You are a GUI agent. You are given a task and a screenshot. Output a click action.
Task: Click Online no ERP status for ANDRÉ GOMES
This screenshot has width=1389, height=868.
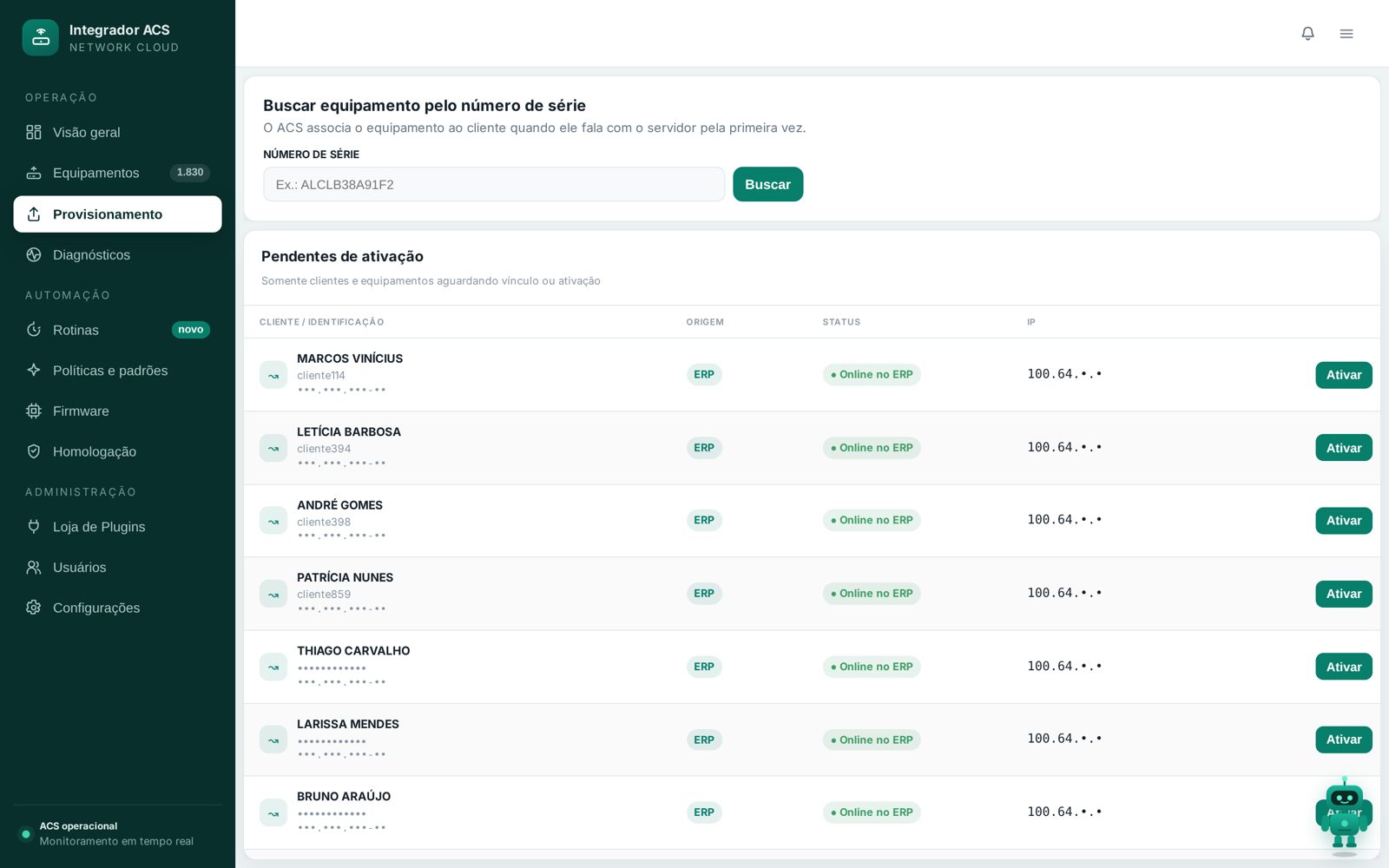coord(872,521)
